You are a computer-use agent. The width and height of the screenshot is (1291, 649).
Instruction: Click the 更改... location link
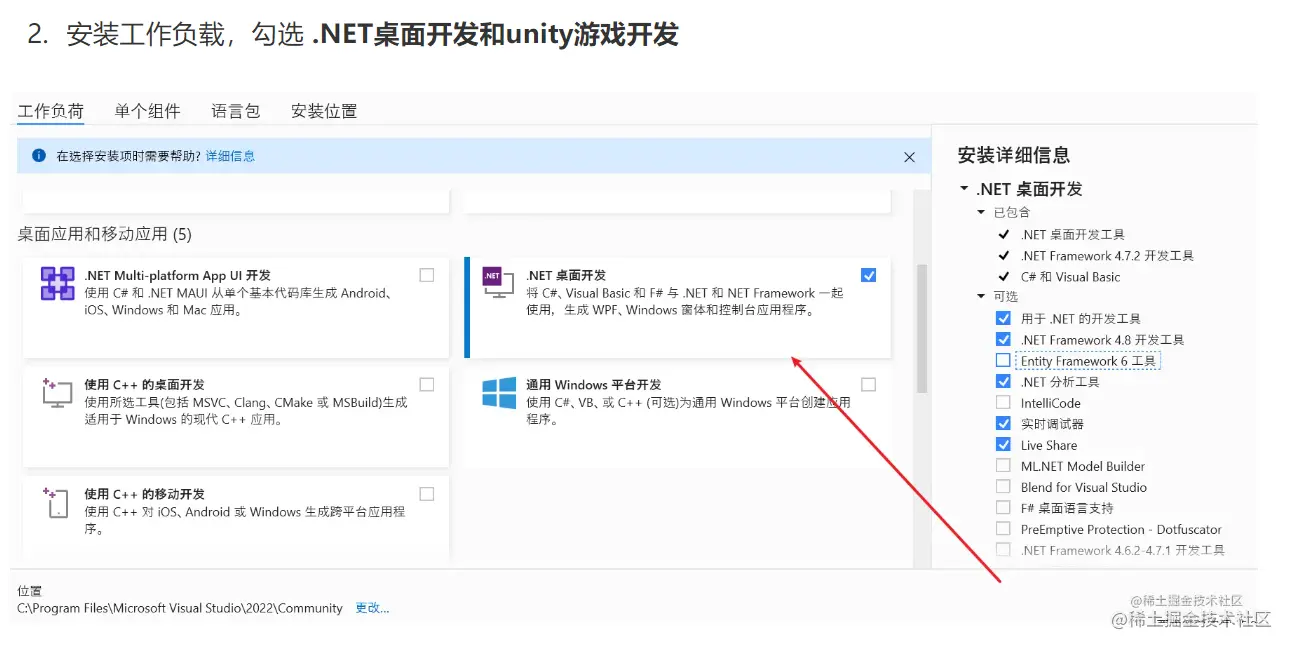[372, 608]
